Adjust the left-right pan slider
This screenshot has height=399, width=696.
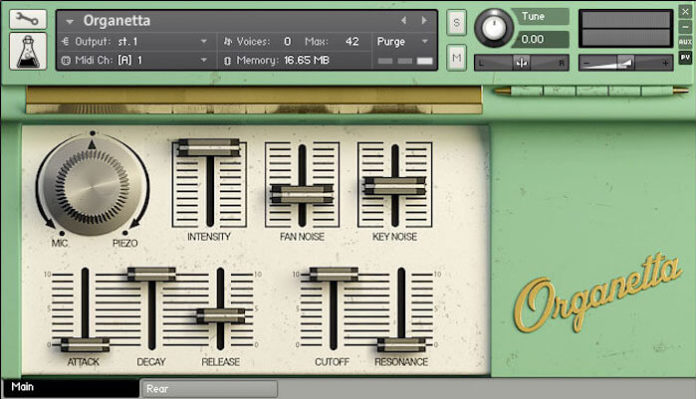pos(522,63)
